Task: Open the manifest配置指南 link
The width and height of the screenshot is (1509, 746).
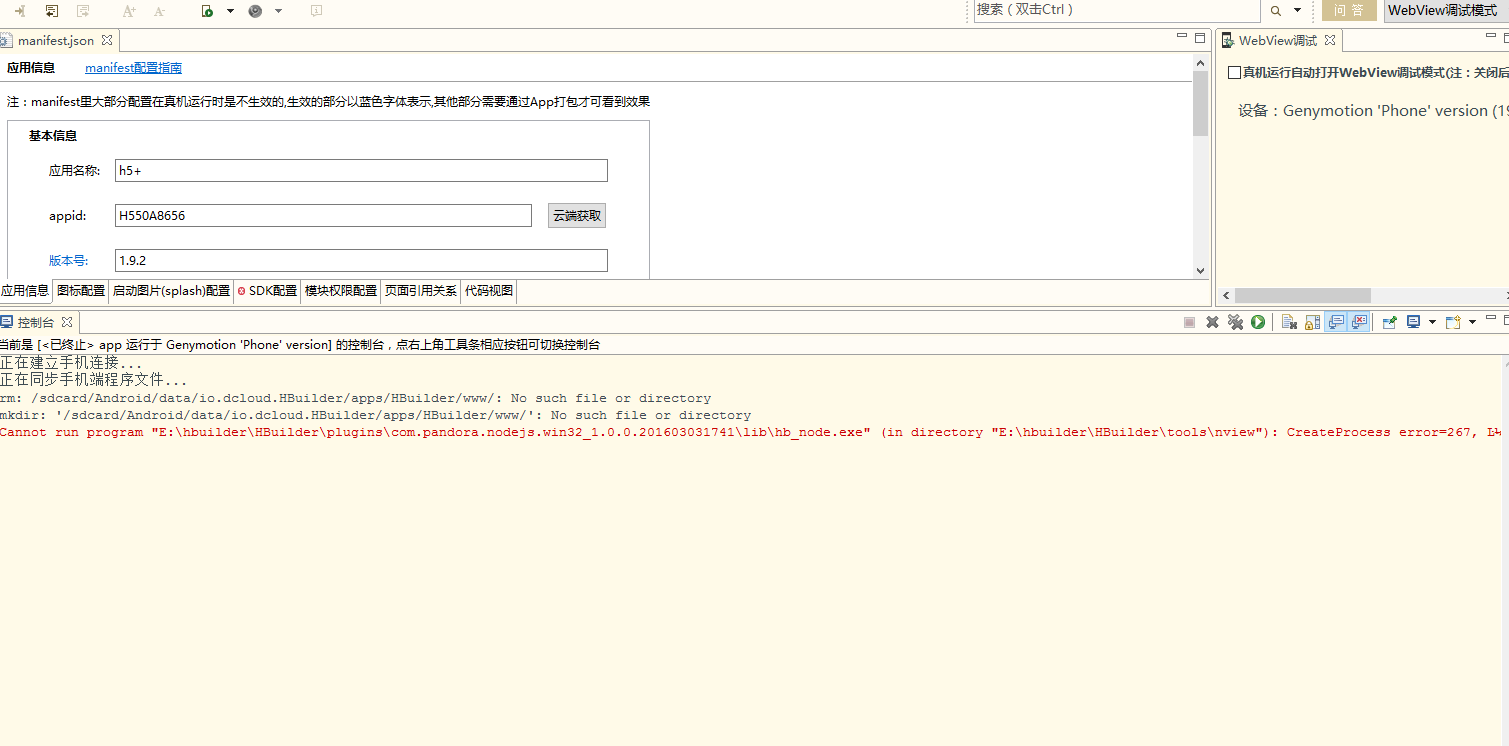Action: tap(133, 68)
